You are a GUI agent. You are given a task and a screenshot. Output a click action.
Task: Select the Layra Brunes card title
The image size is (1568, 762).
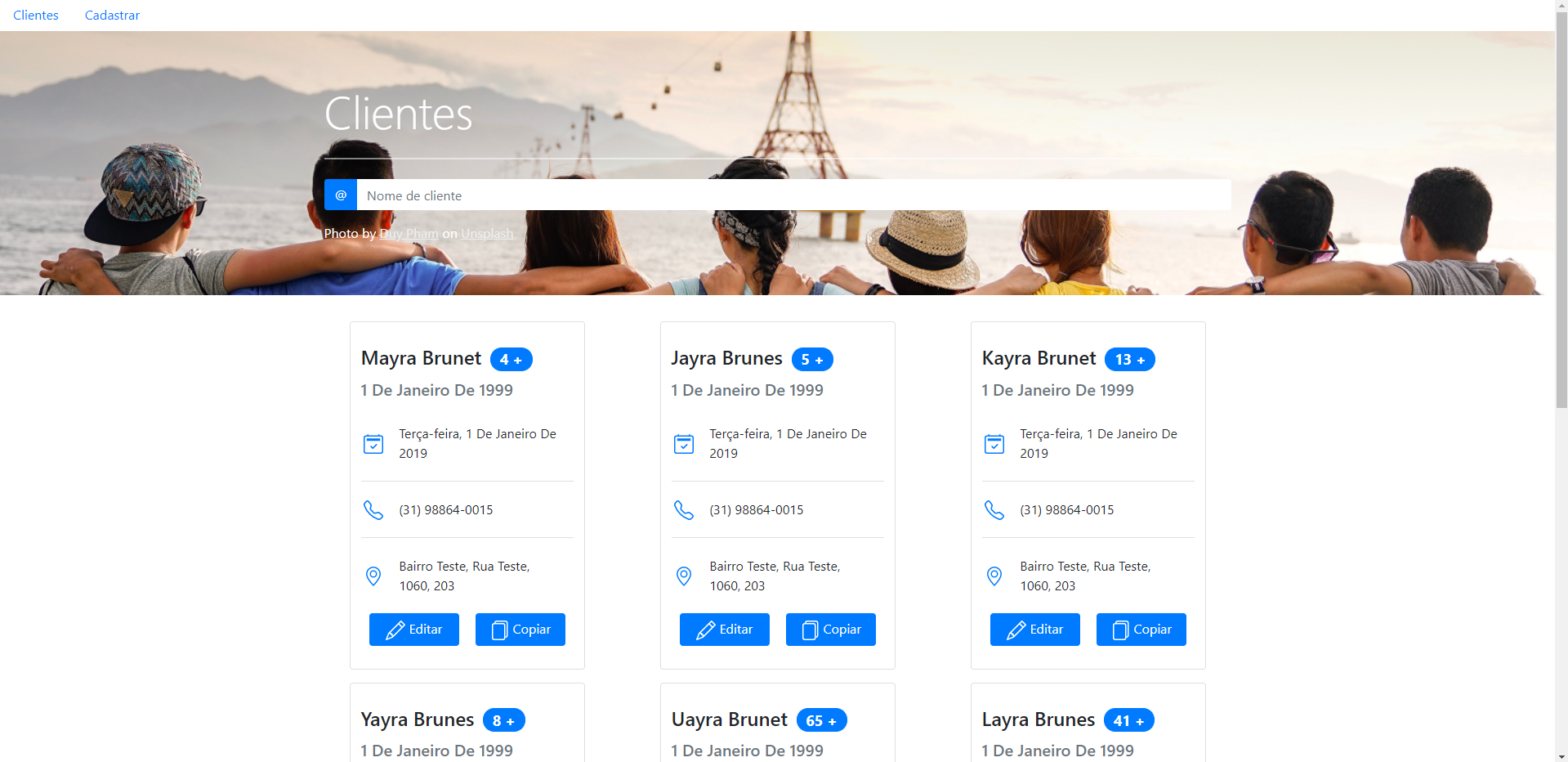tap(1038, 719)
